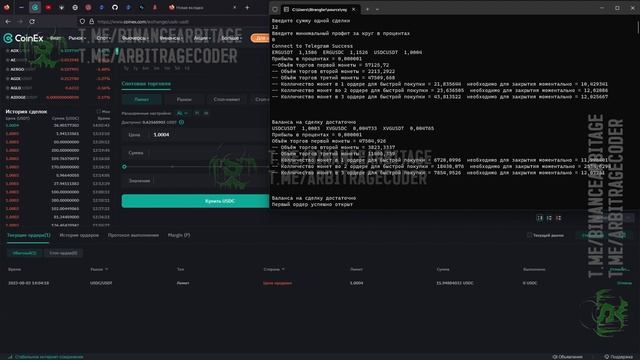Click the orange button in CoinEx header
640x360 pixels.
[260, 38]
